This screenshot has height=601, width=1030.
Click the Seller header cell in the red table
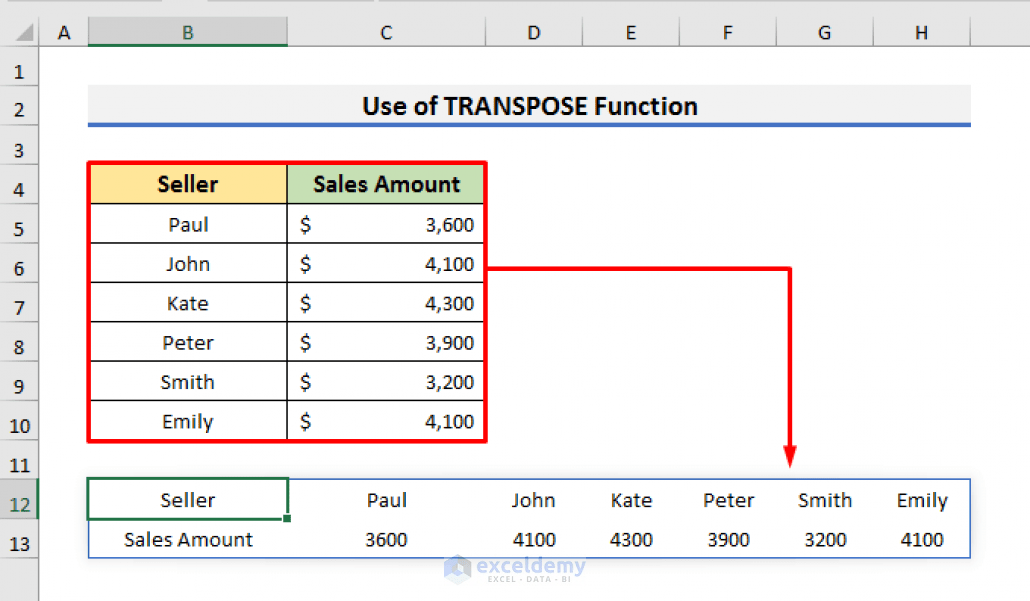click(187, 184)
